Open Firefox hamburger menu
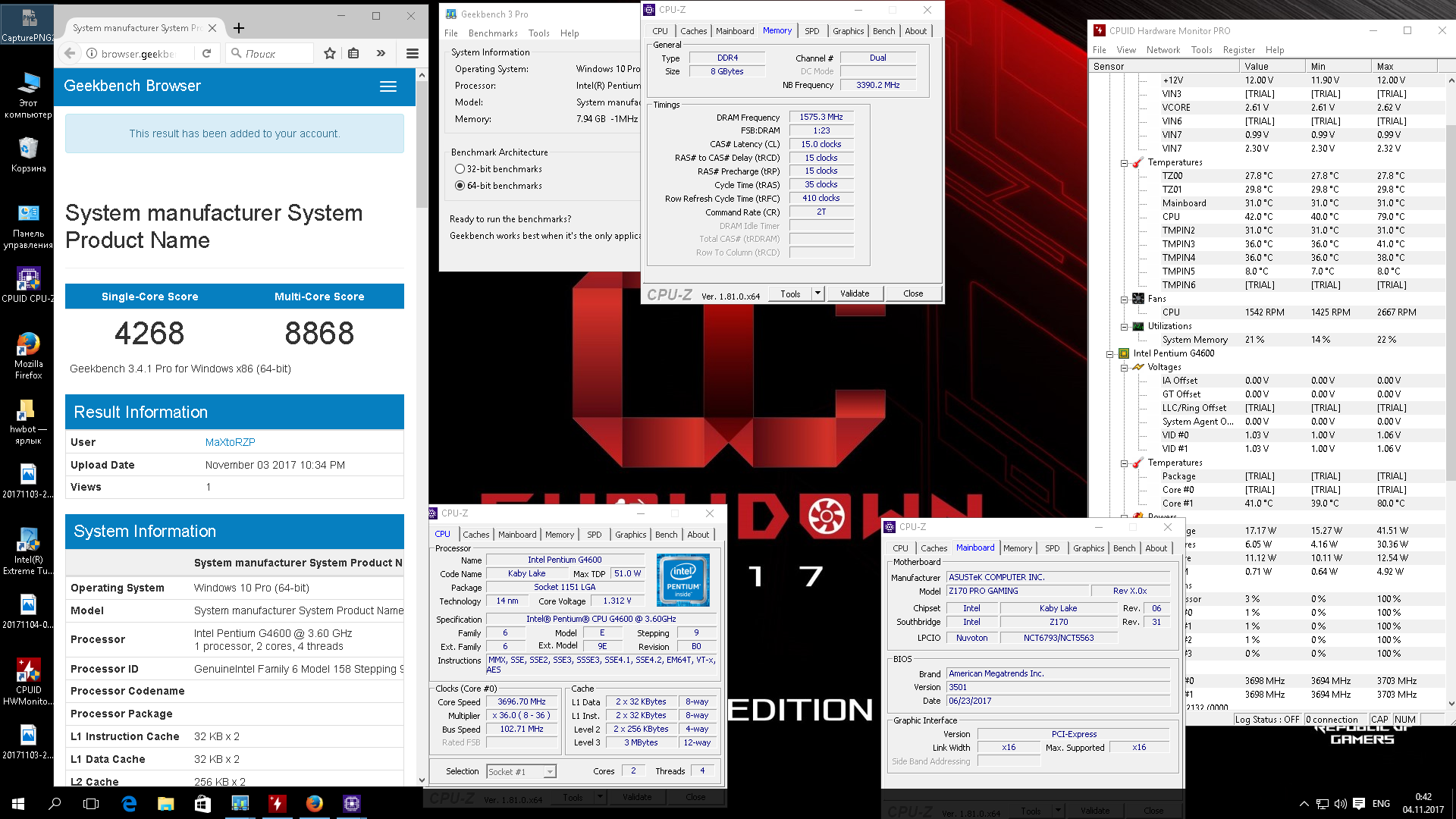Screen dimensions: 1456x819 point(413,53)
